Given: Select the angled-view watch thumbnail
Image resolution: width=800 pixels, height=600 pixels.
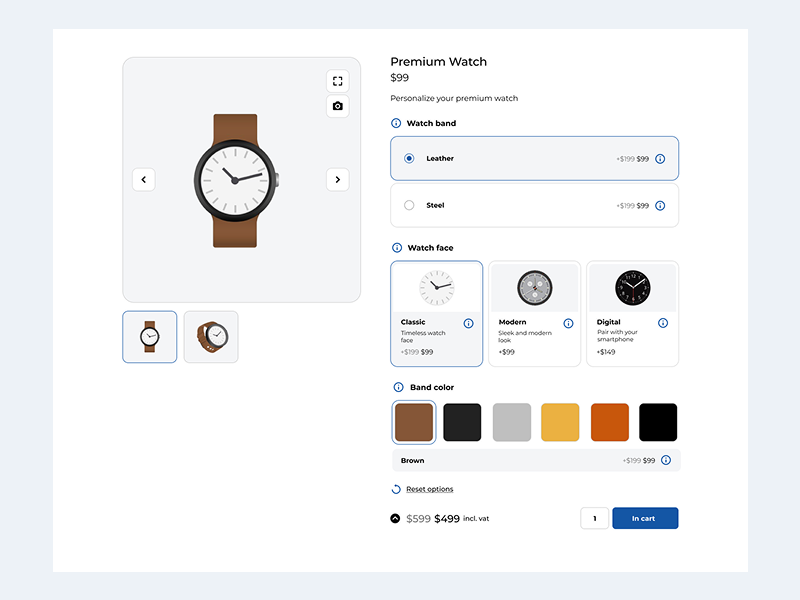Looking at the screenshot, I should pyautogui.click(x=211, y=337).
